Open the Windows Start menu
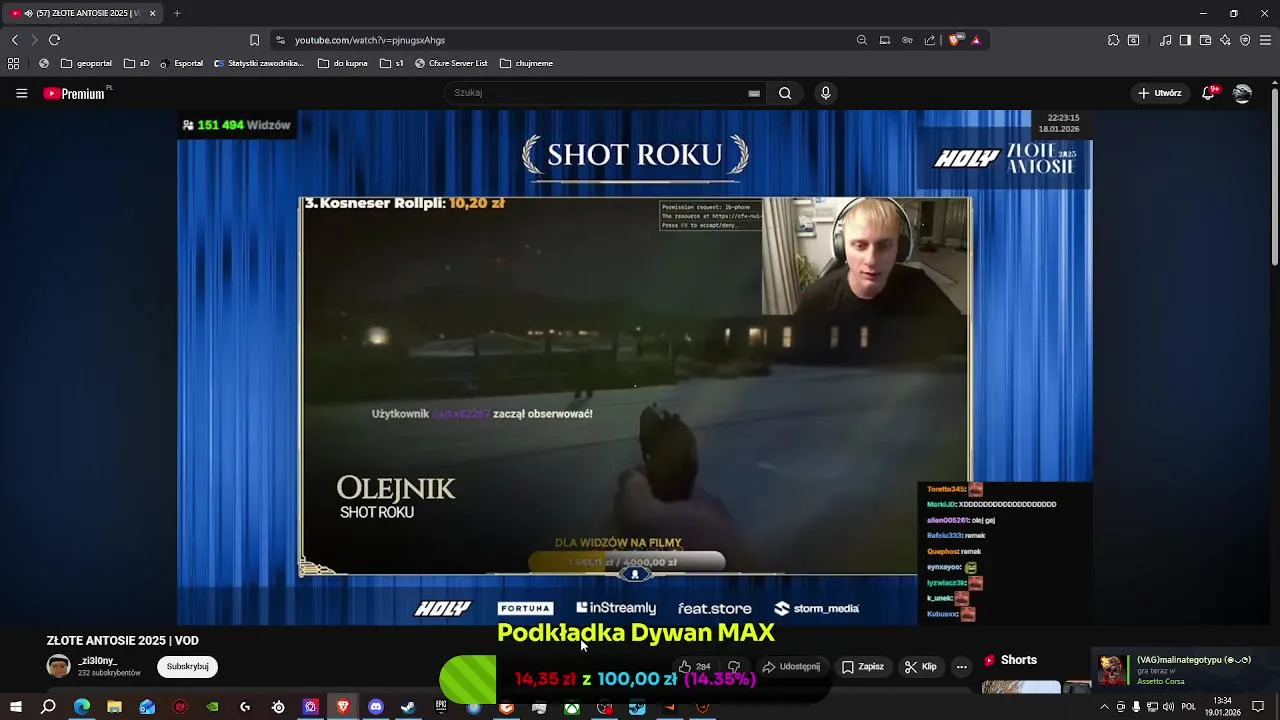 tap(15, 707)
